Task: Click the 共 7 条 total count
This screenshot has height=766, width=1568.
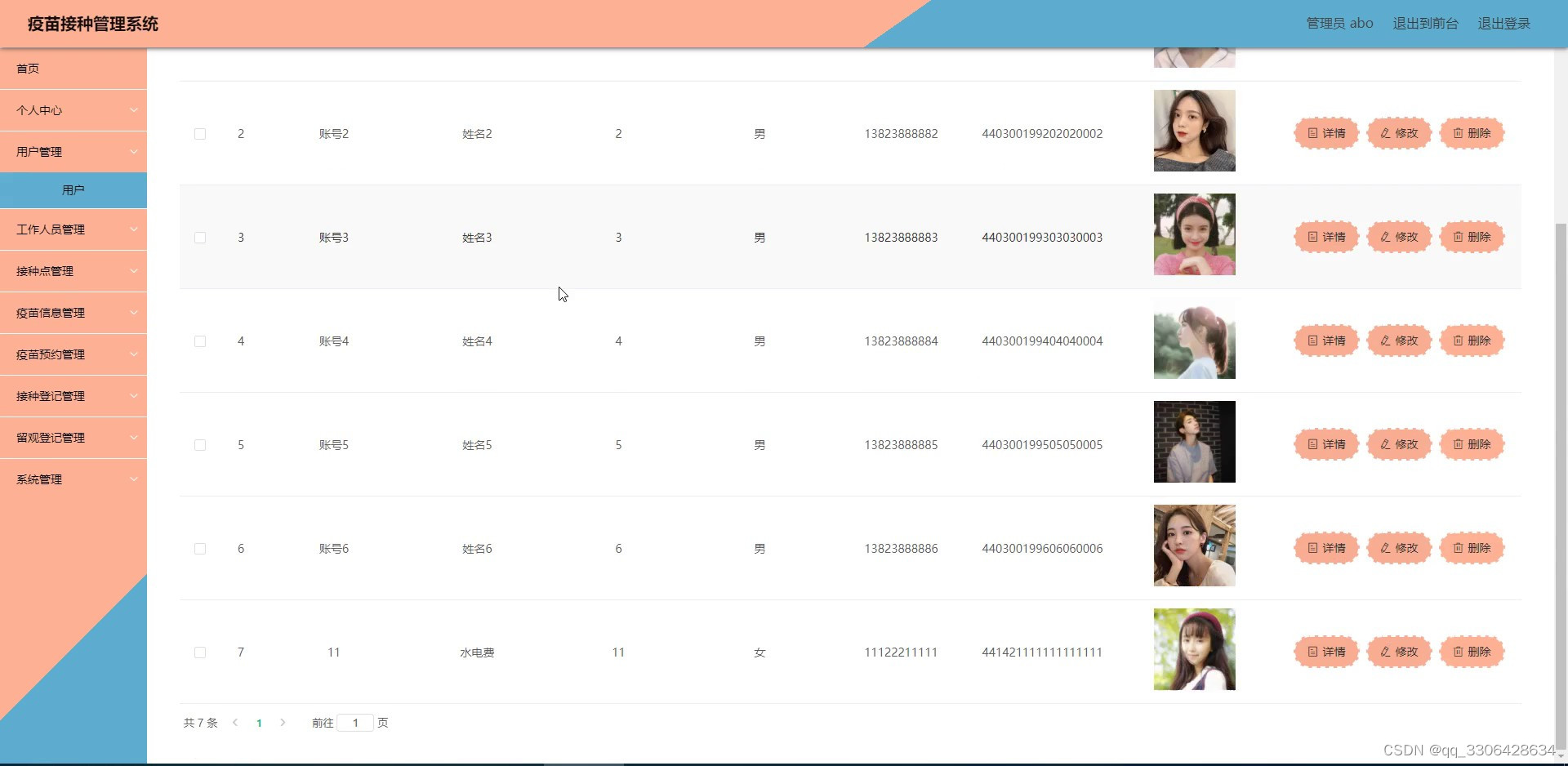Action: click(200, 723)
